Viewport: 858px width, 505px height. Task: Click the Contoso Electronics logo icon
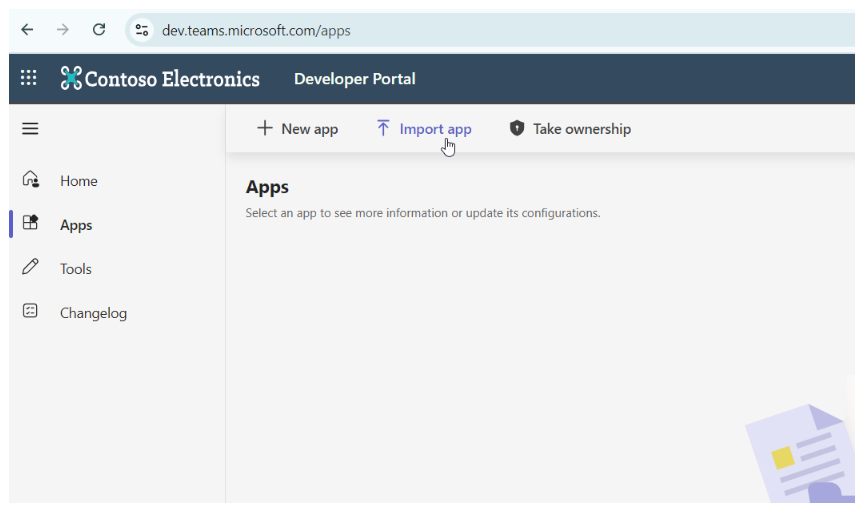(71, 78)
